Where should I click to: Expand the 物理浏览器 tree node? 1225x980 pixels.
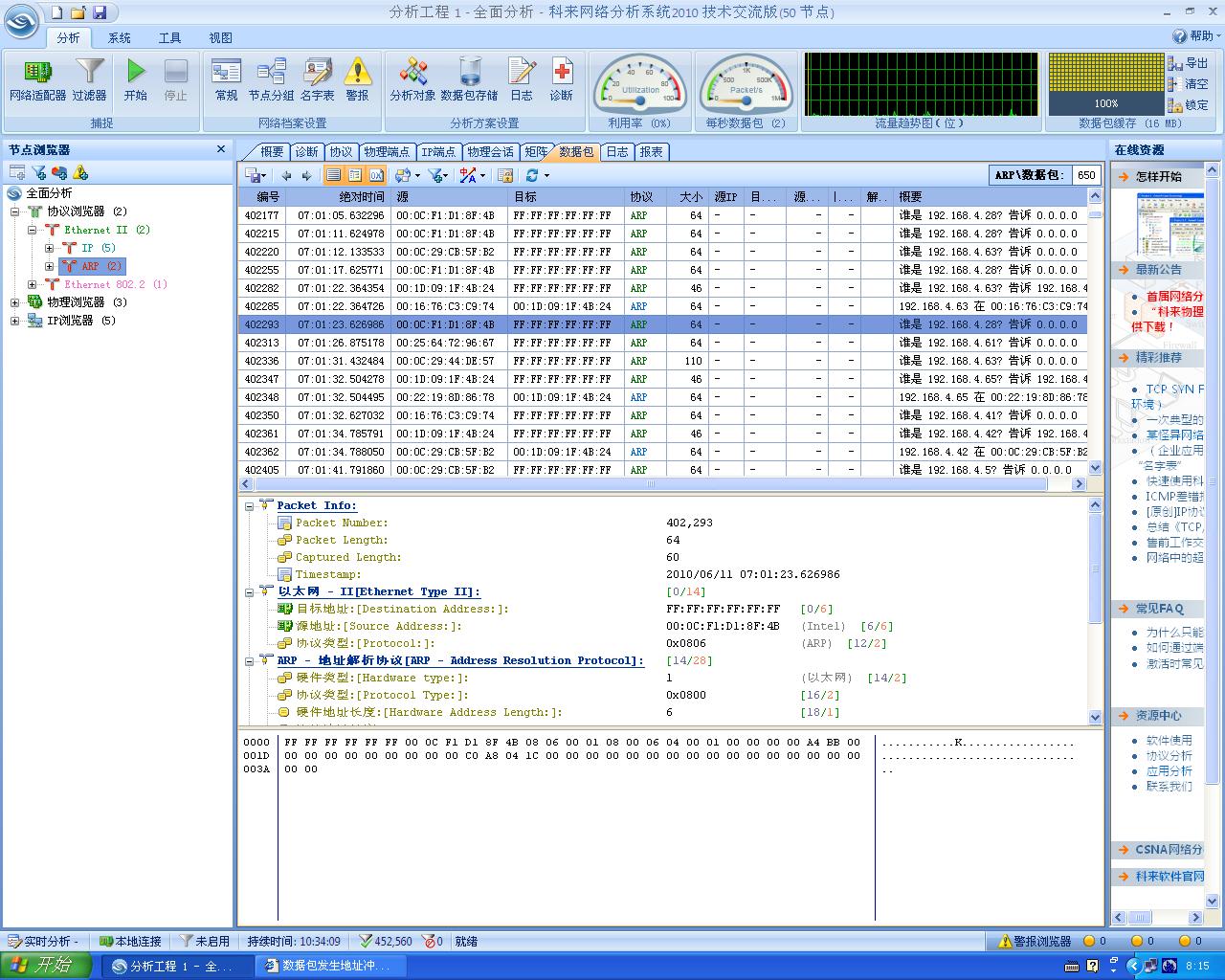click(14, 302)
